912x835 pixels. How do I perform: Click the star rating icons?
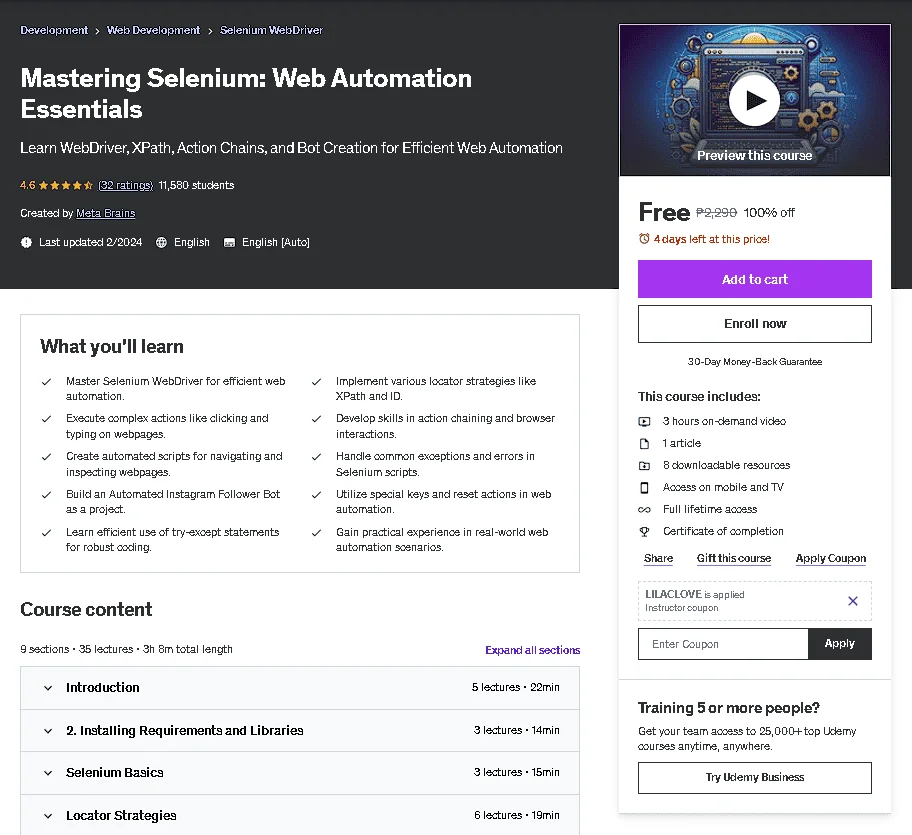tap(66, 185)
